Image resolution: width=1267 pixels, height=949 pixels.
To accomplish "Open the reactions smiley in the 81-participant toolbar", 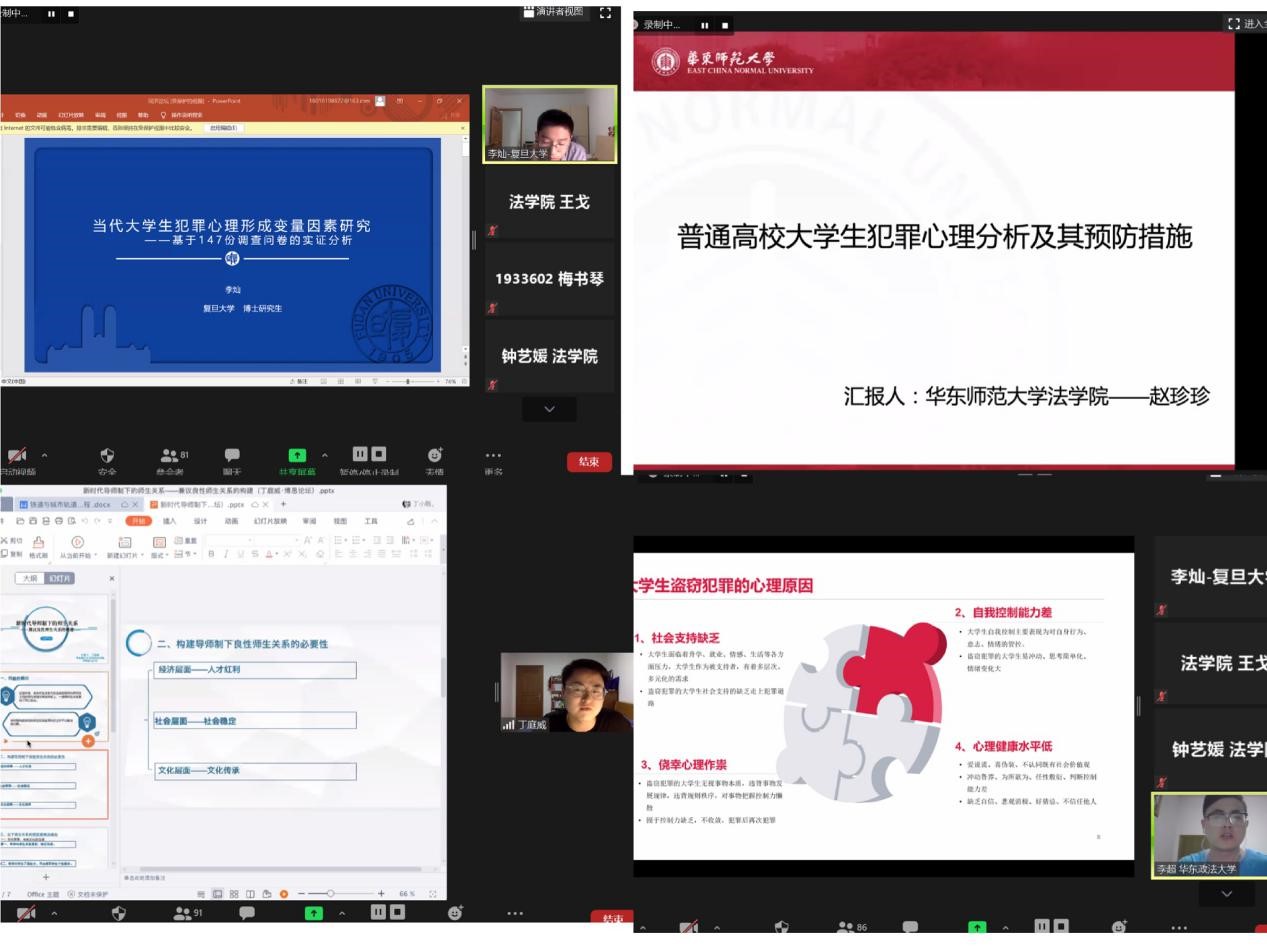I will click(434, 456).
